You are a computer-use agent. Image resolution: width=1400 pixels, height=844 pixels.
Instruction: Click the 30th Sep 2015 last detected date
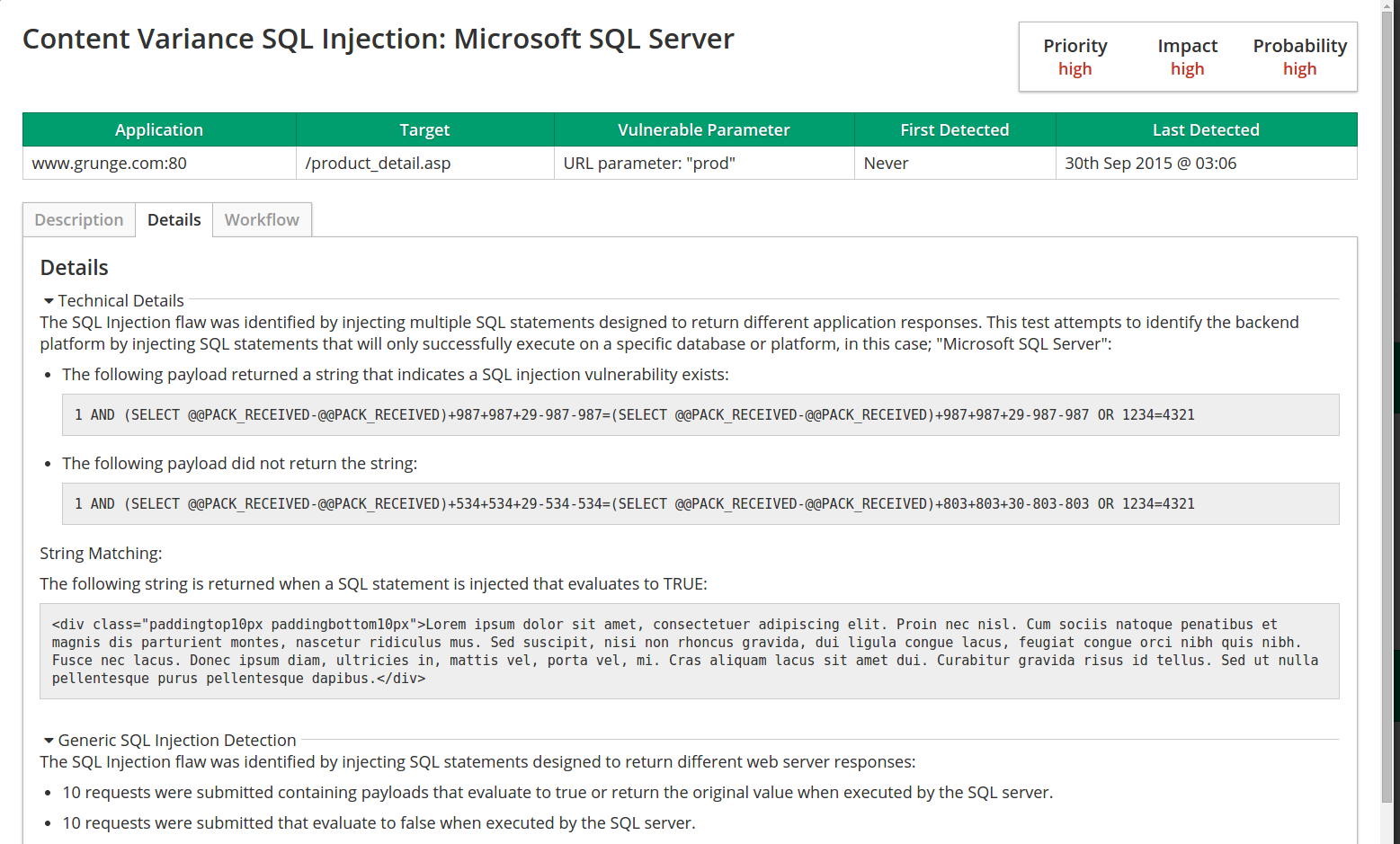[x=1150, y=164]
